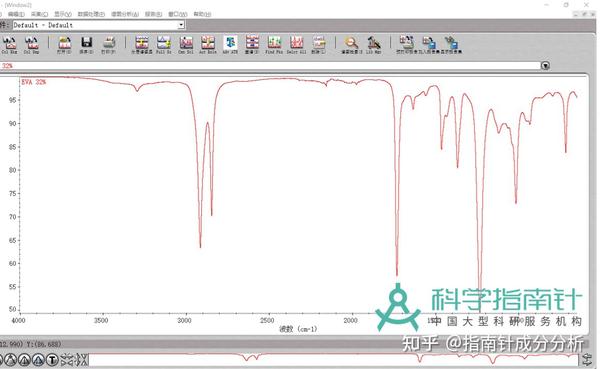
Task: Click the 2500 wavenumber axis tick label
Action: [267, 320]
